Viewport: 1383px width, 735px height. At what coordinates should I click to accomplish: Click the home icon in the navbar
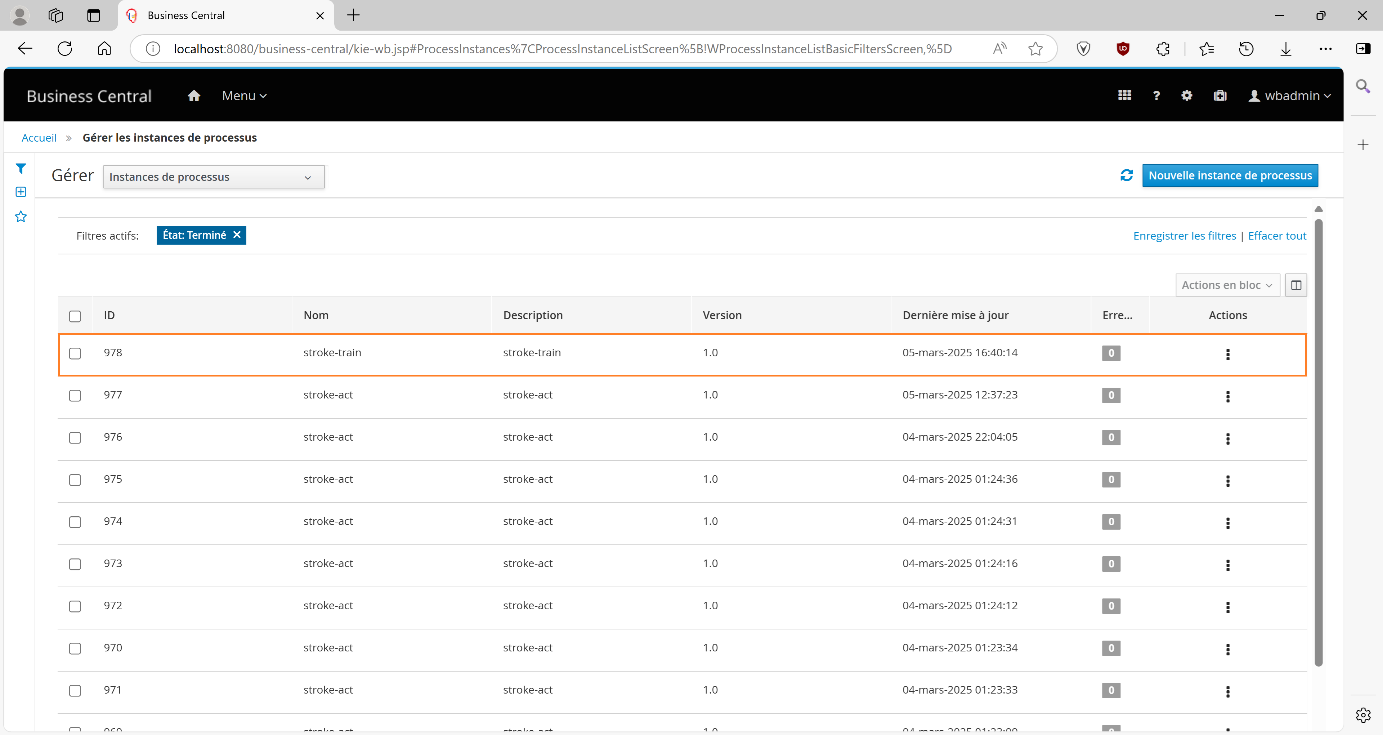coord(194,95)
